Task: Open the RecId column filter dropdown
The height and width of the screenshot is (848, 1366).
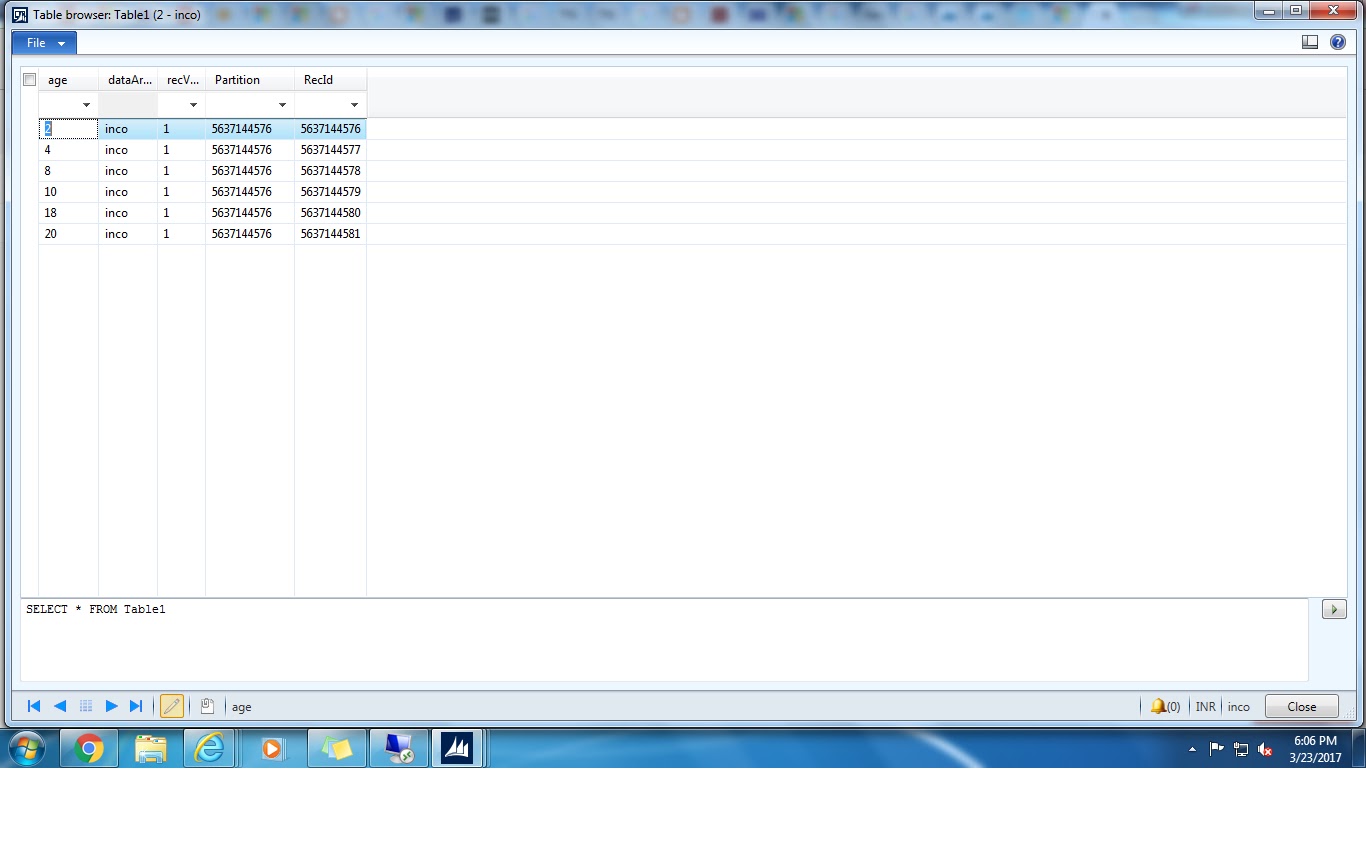Action: pos(354,104)
